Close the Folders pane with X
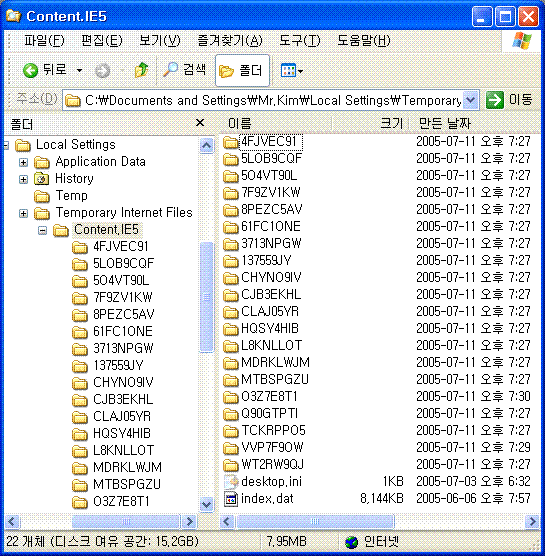Image resolution: width=545 pixels, height=556 pixels. point(200,123)
